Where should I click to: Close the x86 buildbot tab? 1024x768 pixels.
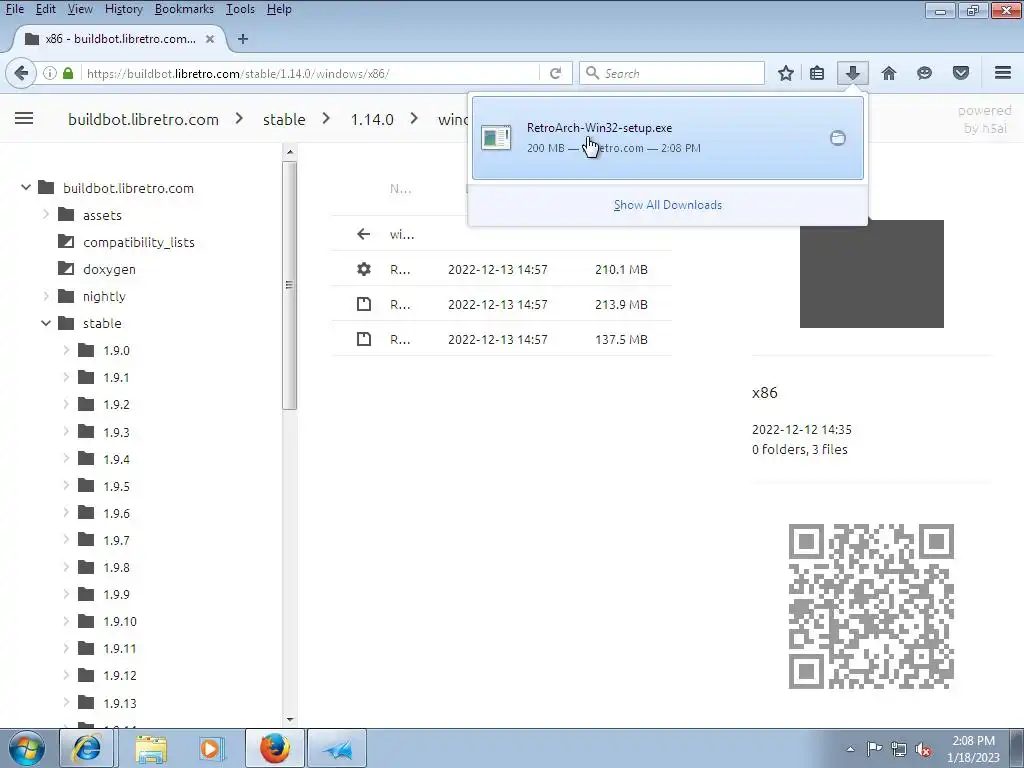click(x=210, y=39)
